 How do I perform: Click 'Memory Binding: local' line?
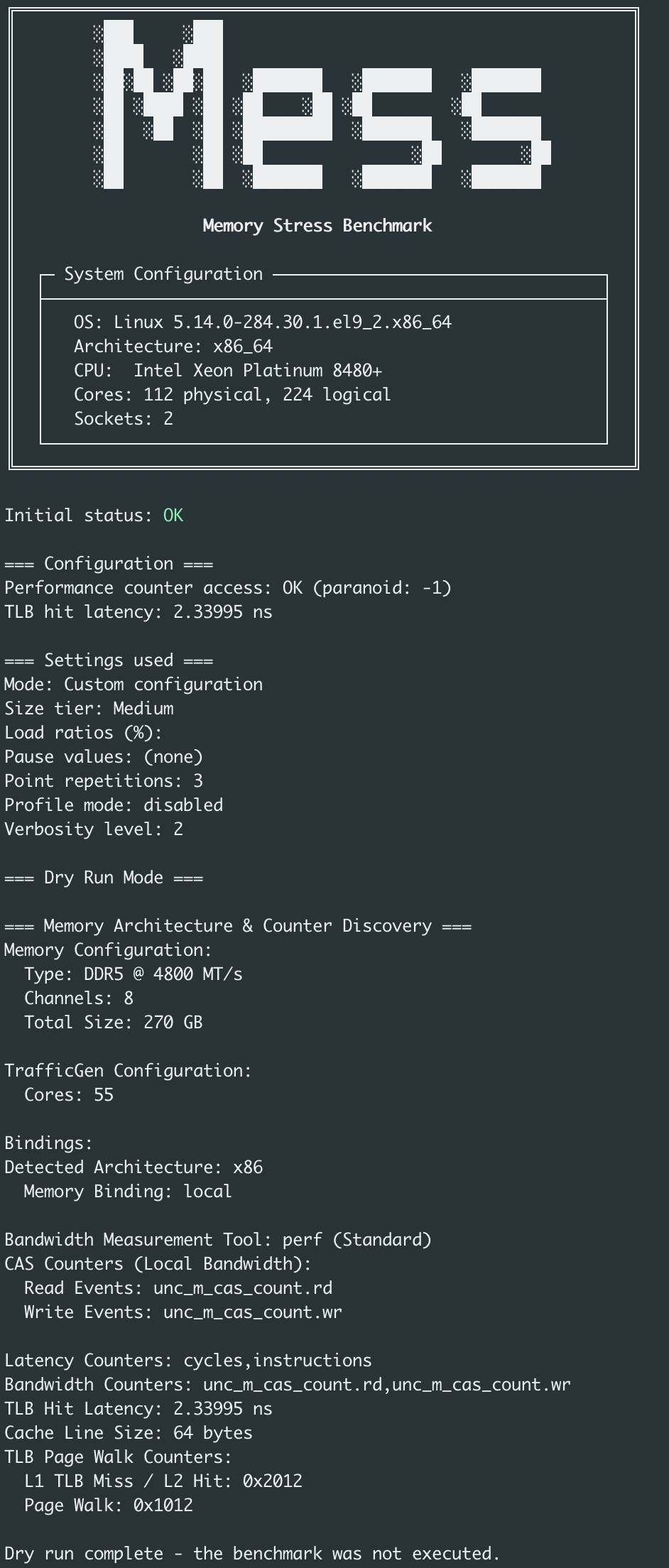(x=128, y=1192)
